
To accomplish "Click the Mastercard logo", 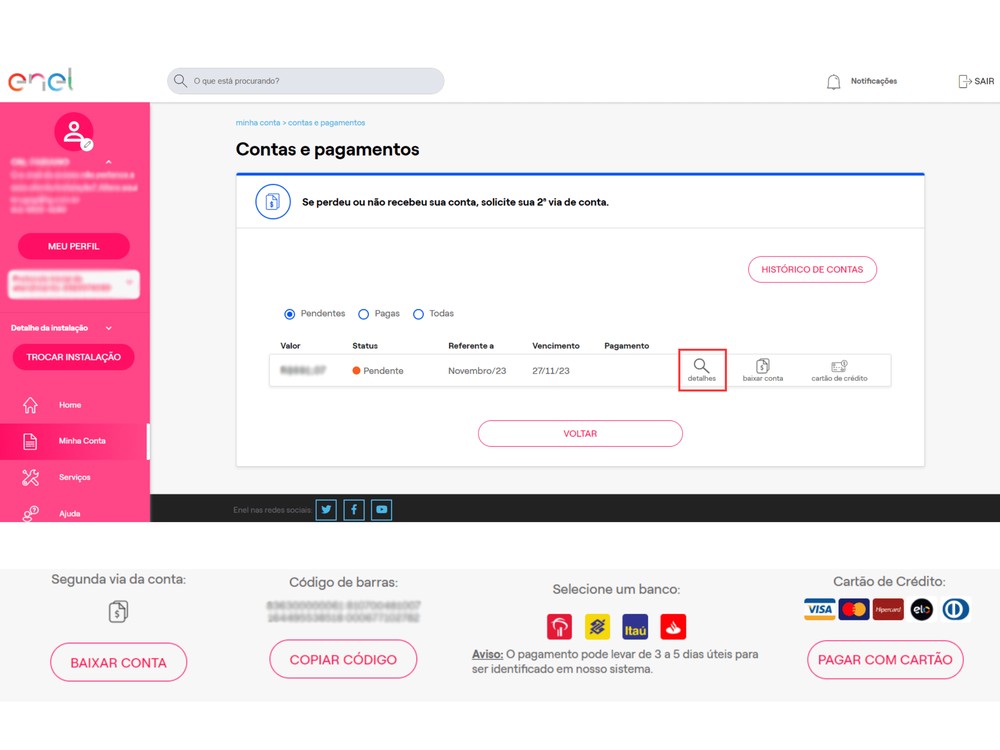I will pyautogui.click(x=854, y=609).
